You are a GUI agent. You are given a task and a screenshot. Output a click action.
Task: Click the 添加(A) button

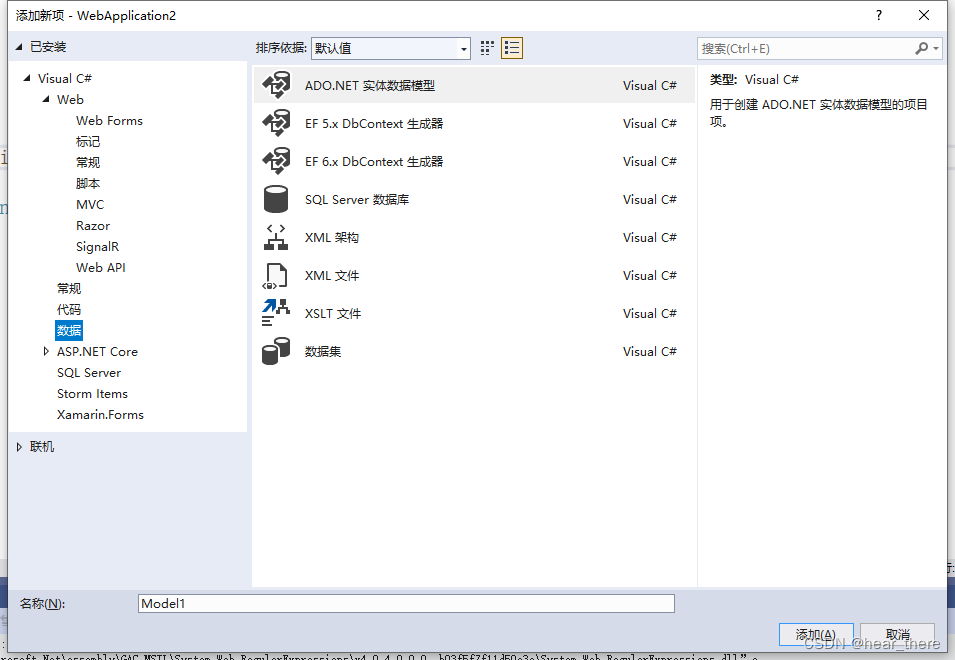tap(816, 634)
